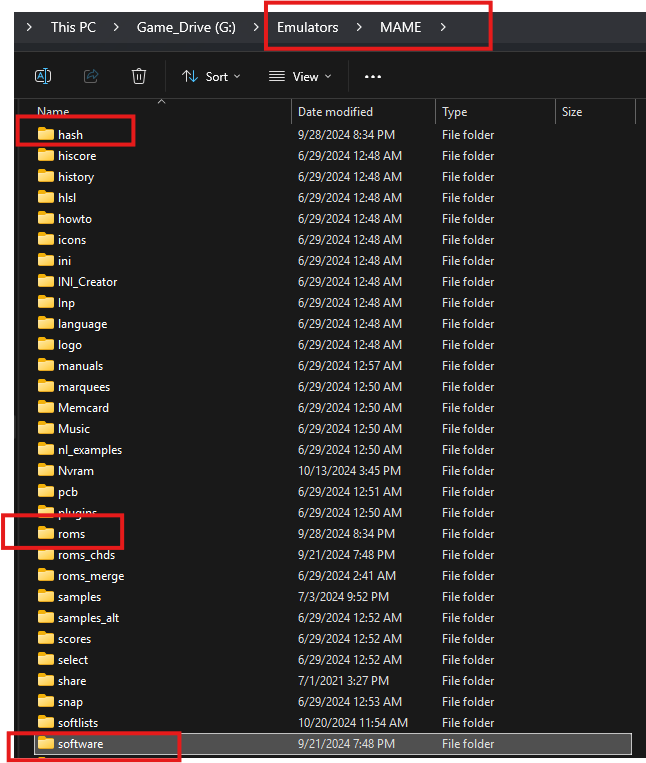Select the Inp folder icon
Image resolution: width=646 pixels, height=763 pixels.
coord(46,302)
